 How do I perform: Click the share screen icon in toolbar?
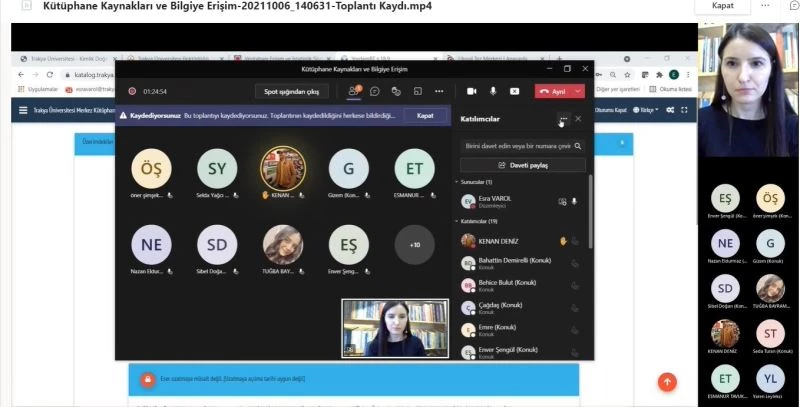click(x=514, y=91)
